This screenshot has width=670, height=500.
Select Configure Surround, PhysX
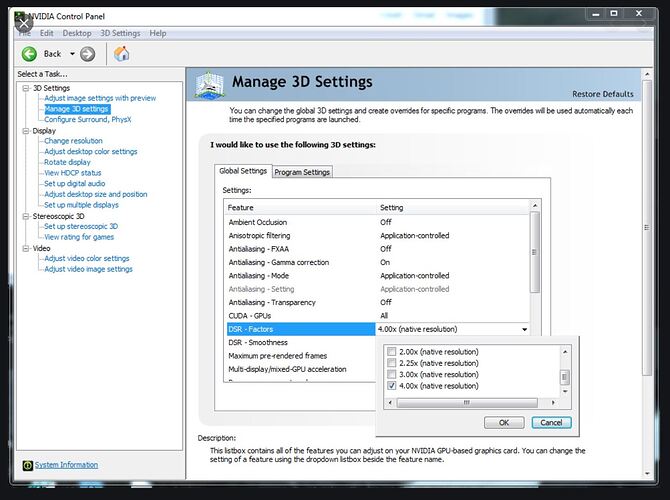pyautogui.click(x=88, y=120)
